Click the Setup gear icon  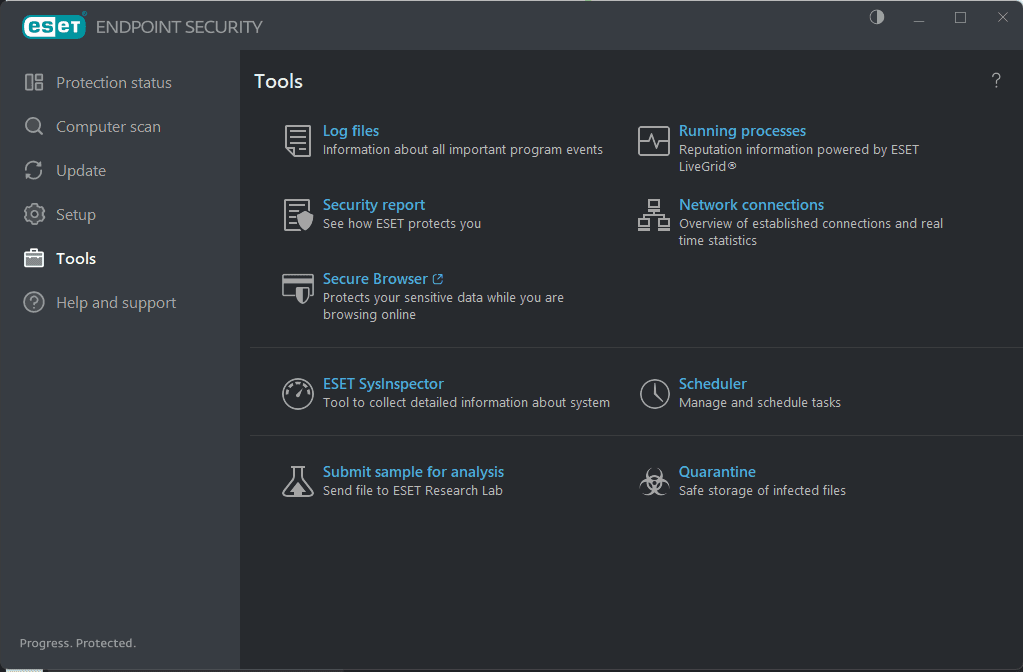click(34, 214)
